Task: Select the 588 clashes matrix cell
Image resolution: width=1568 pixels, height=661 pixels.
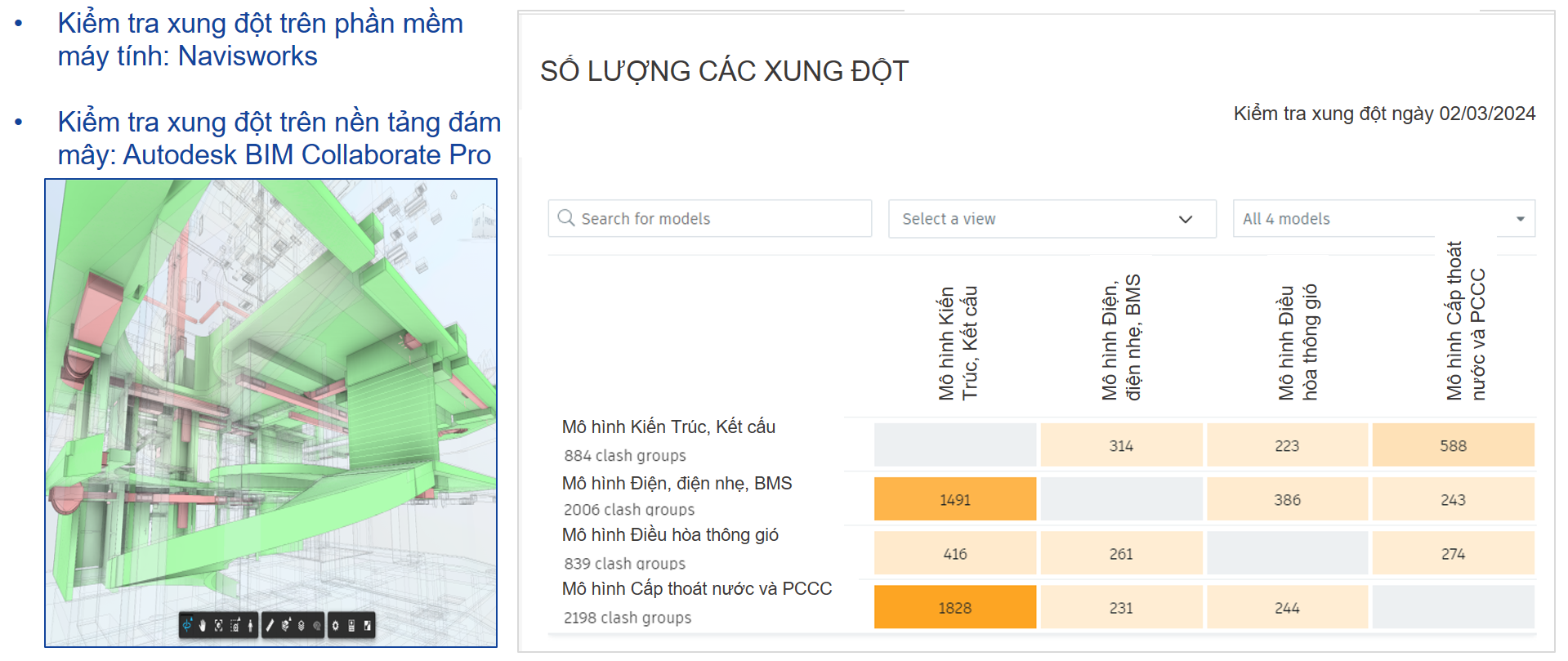Action: 1453,446
